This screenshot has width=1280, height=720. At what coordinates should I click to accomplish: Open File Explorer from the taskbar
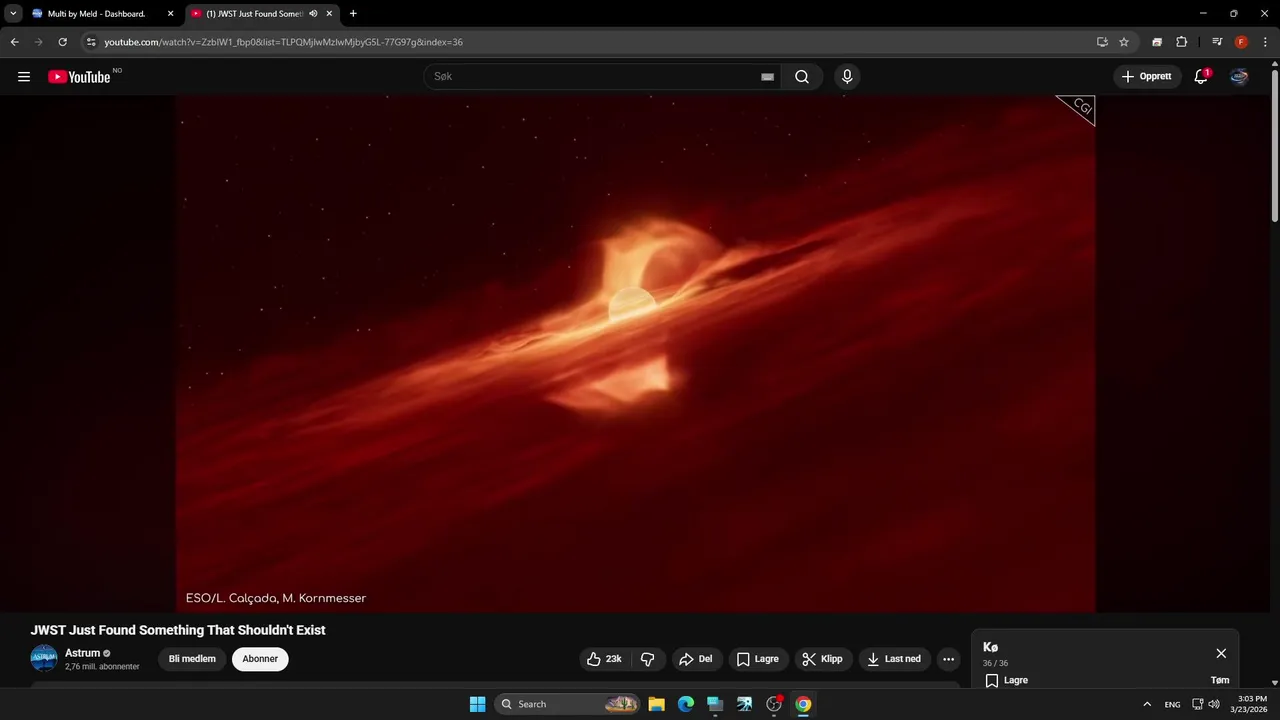[656, 704]
